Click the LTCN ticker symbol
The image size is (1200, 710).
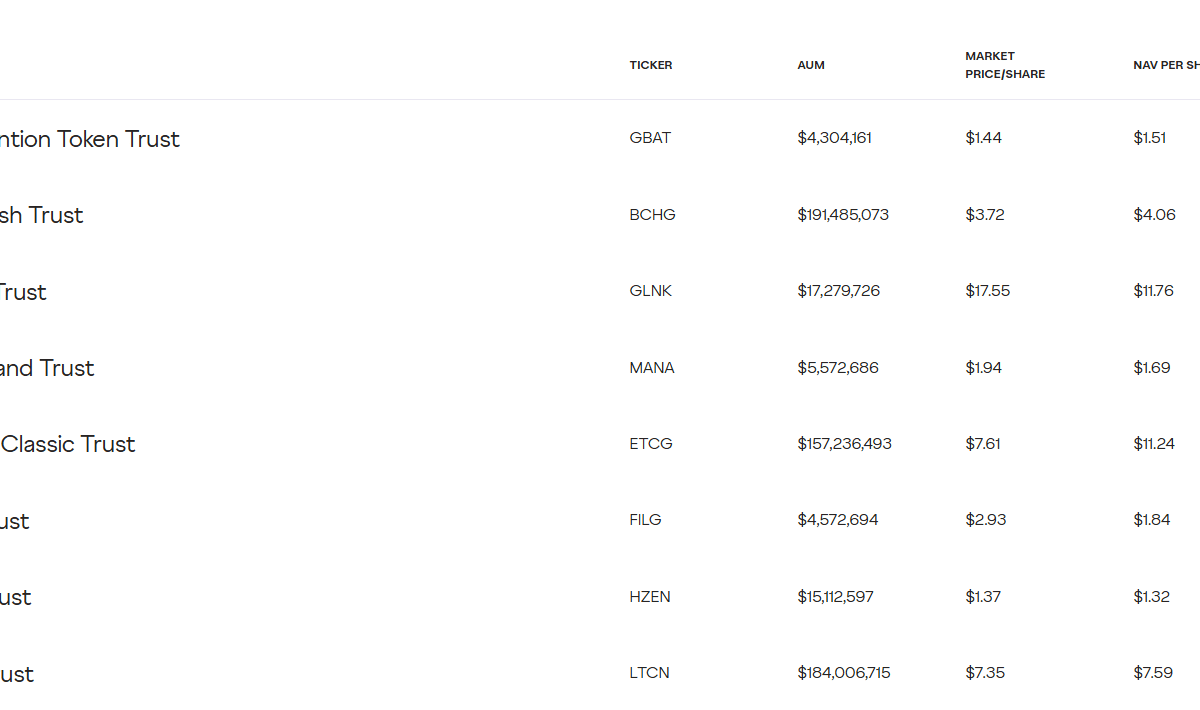coord(649,673)
